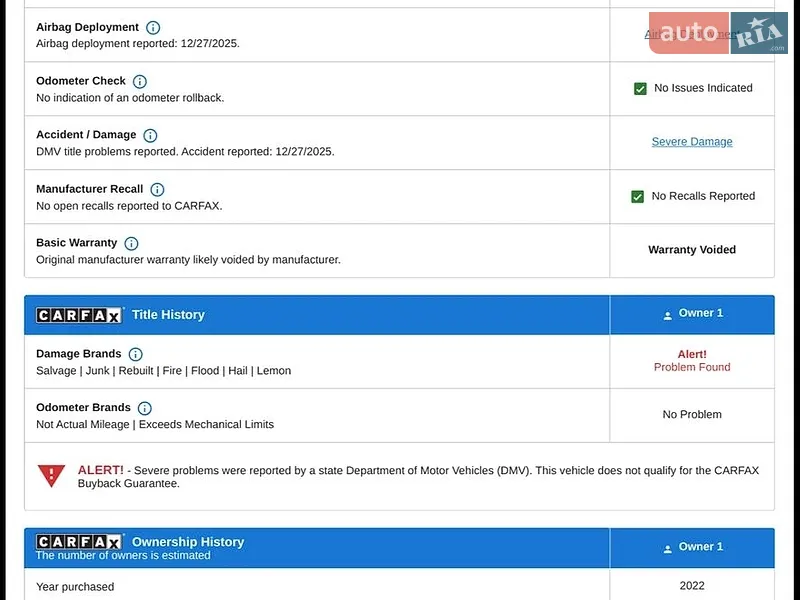This screenshot has height=600, width=800.
Task: Click the 'Warranty Voided' status
Action: tap(692, 250)
